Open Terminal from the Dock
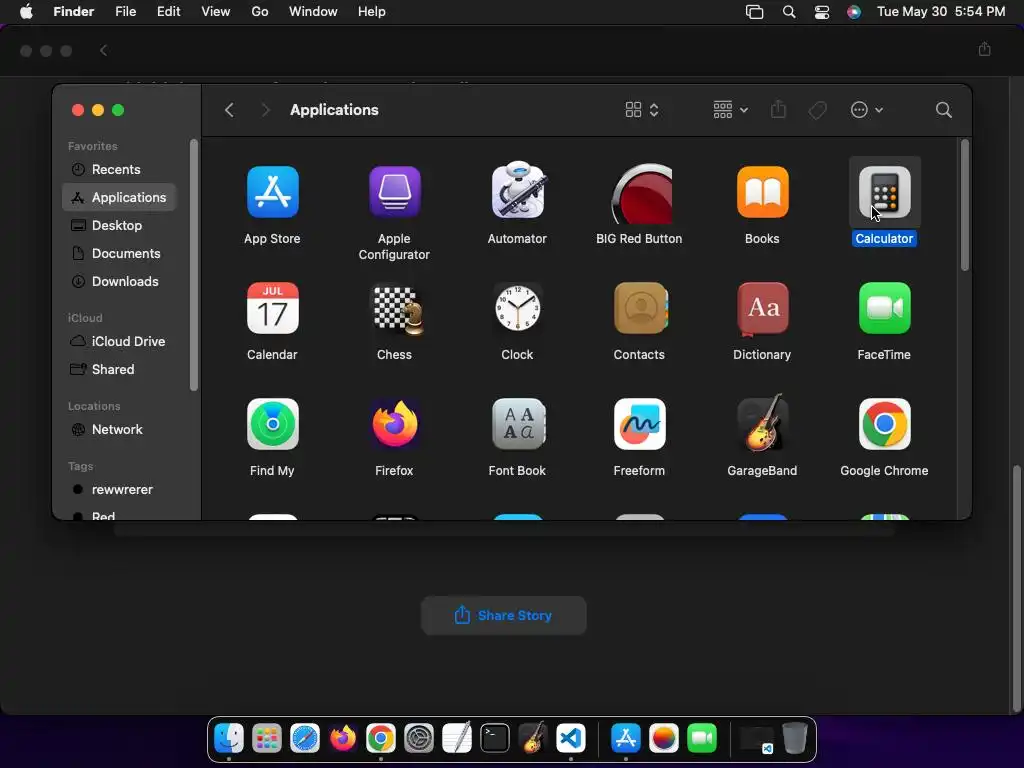The height and width of the screenshot is (768, 1024). point(494,739)
